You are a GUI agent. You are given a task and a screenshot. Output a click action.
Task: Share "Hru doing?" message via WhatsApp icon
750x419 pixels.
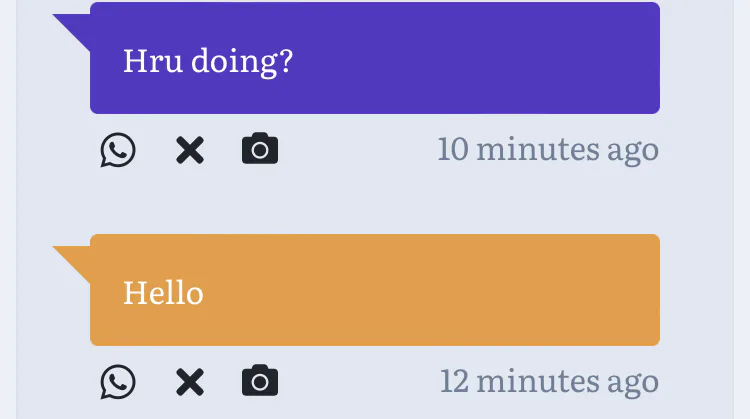pos(118,150)
